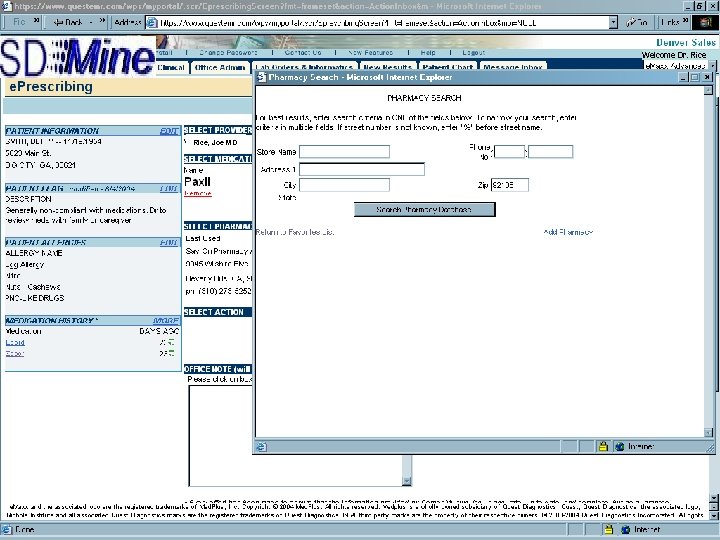Click the 'Welcome Dr. Rice' text
Viewport: 720px width, 540px height.
[x=674, y=55]
